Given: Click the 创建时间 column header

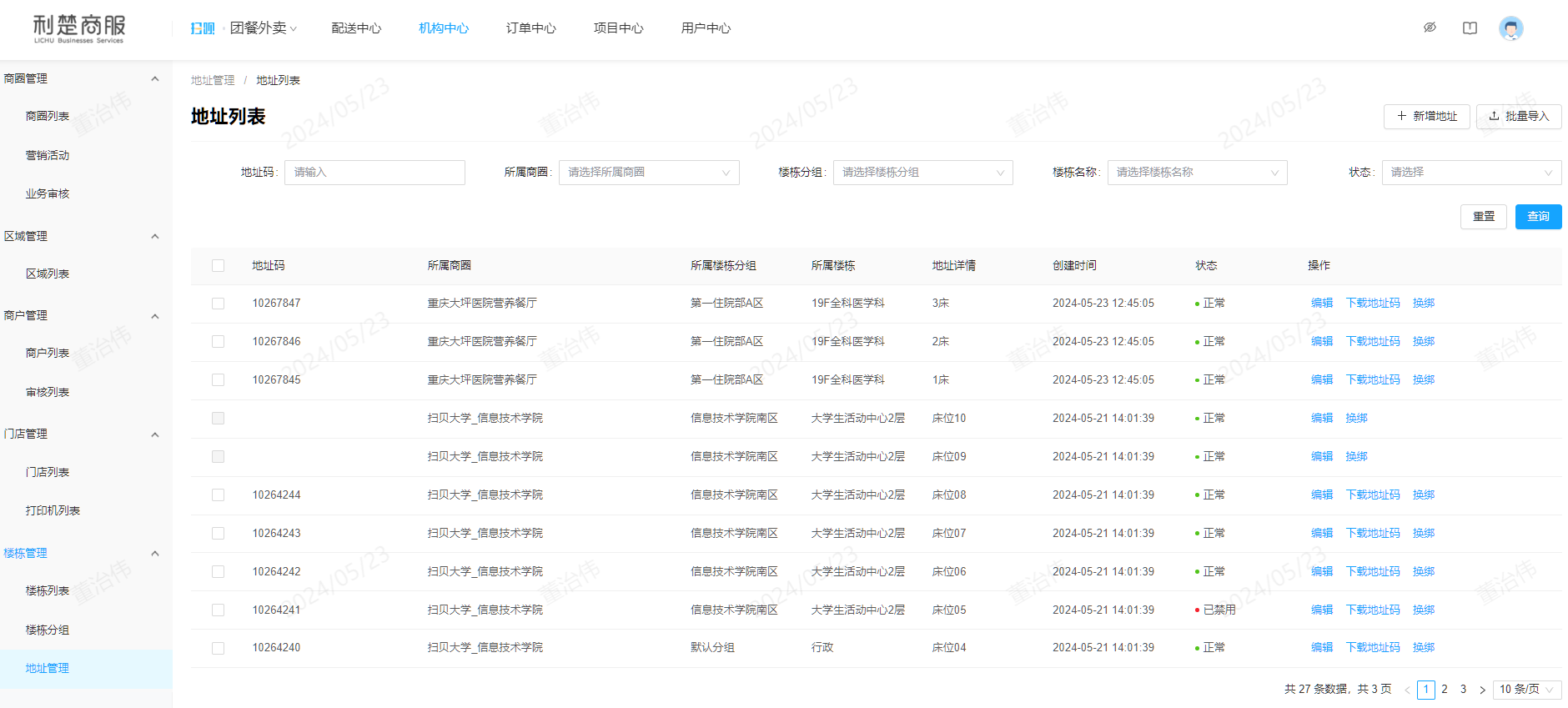Looking at the screenshot, I should tap(1074, 265).
